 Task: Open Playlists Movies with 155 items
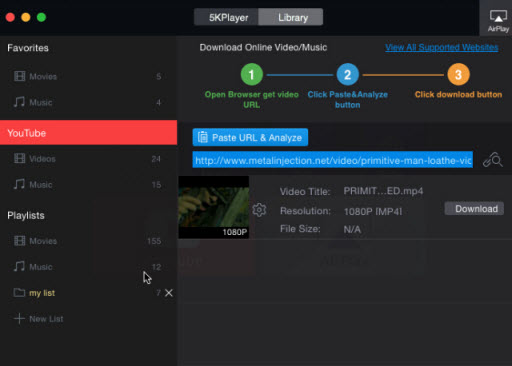click(x=88, y=241)
